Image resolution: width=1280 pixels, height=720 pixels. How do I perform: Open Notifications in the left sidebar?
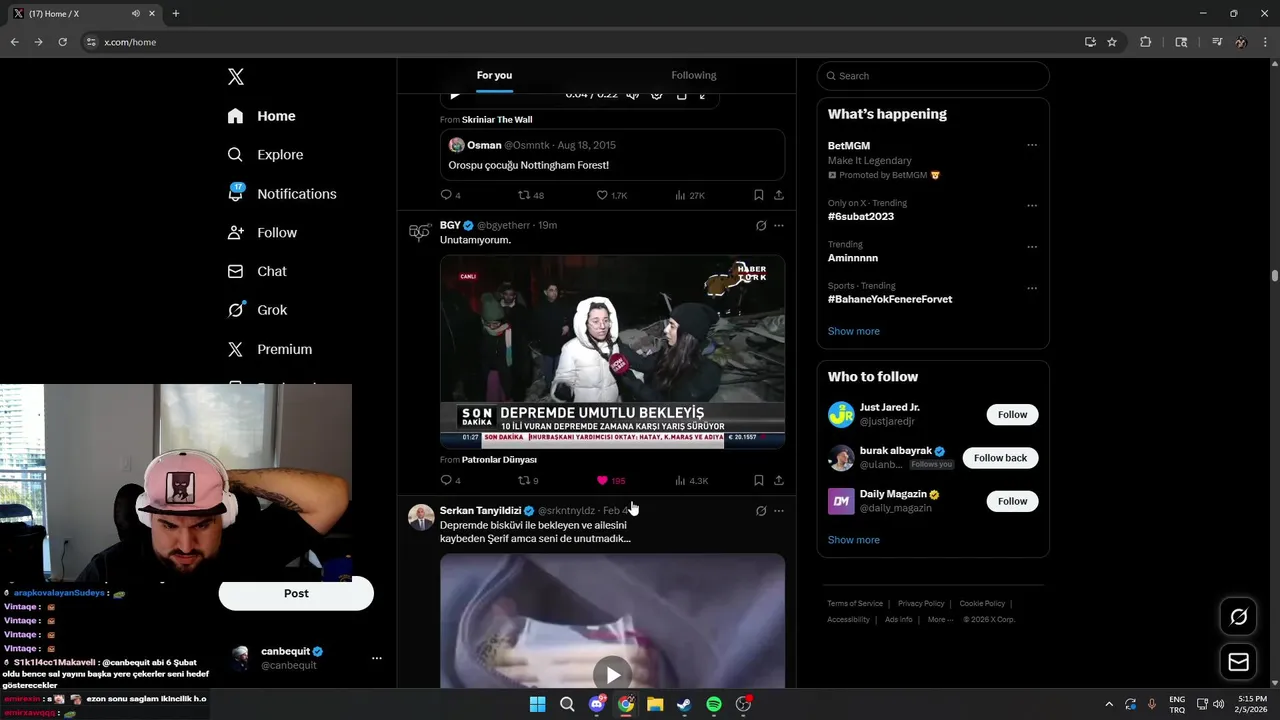(282, 194)
